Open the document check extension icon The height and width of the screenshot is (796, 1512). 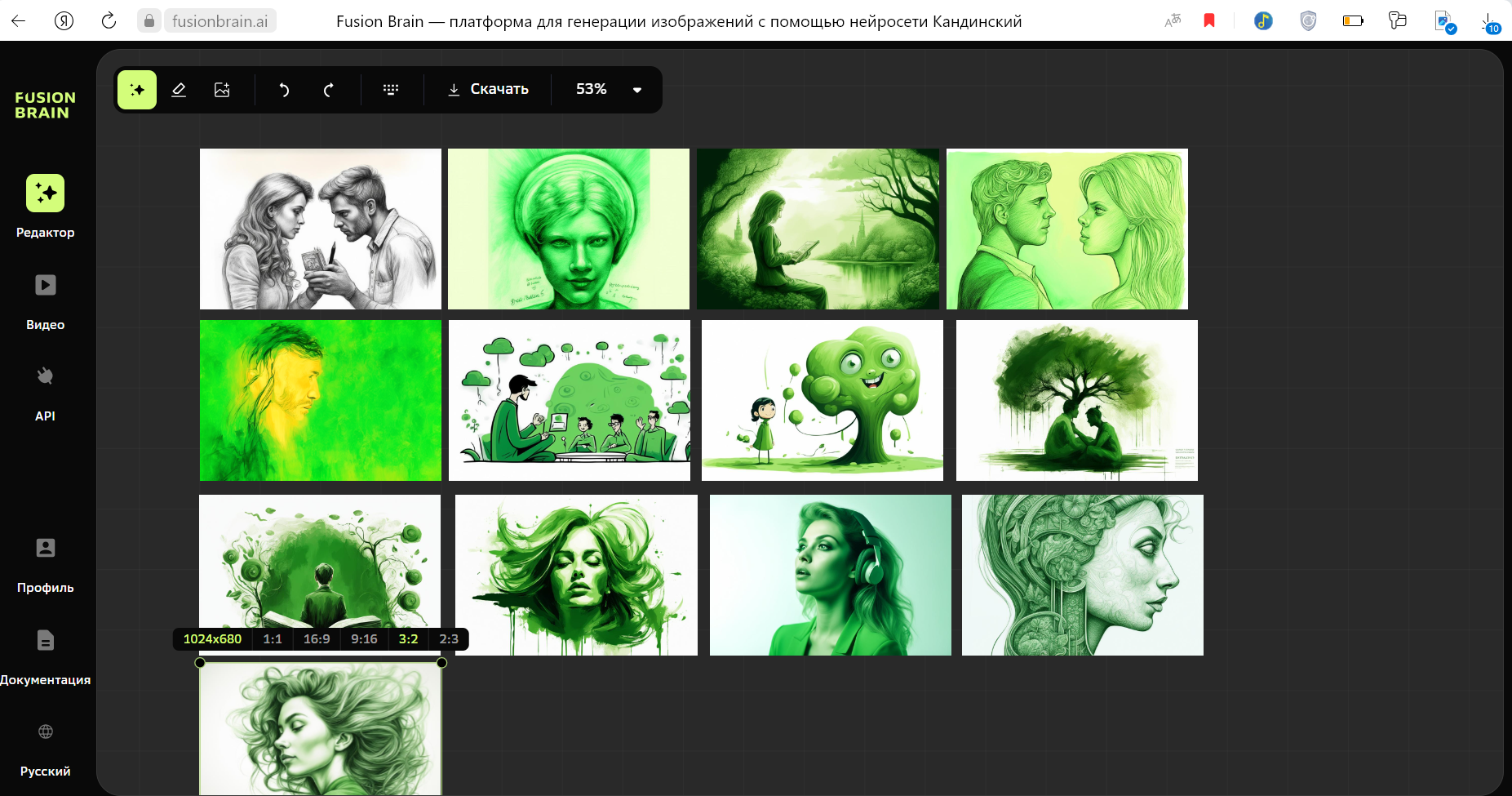click(x=1444, y=22)
